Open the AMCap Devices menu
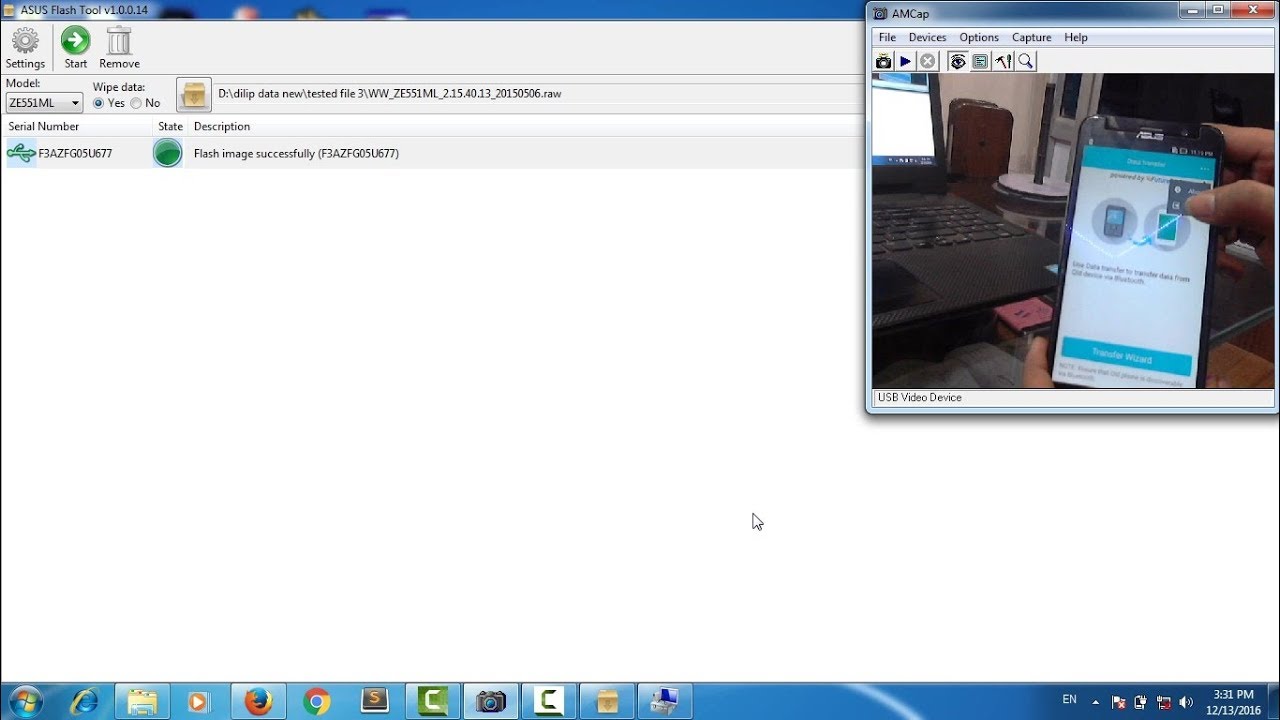Viewport: 1280px width, 720px height. 927,37
